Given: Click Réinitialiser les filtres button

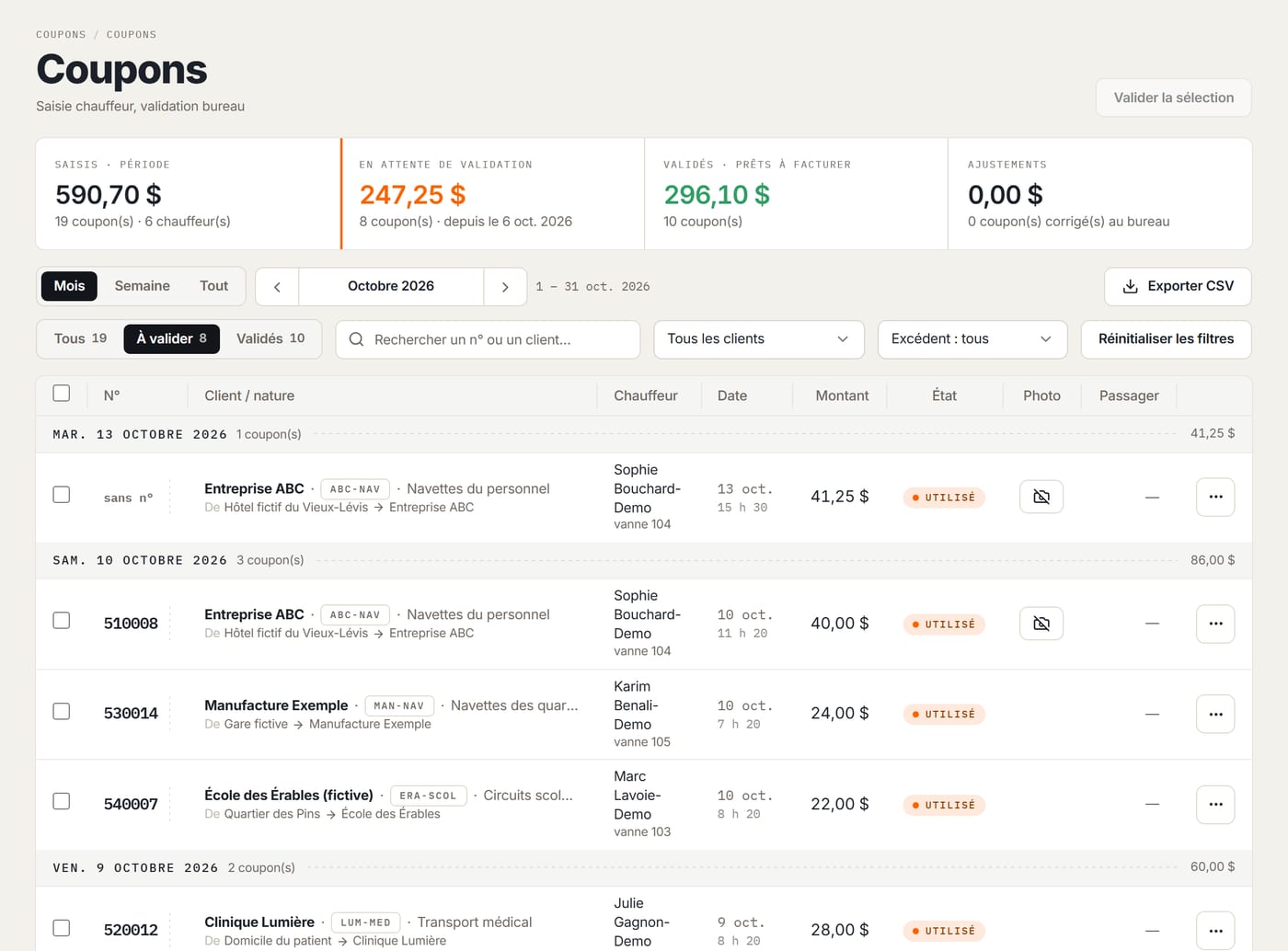Looking at the screenshot, I should coord(1167,339).
